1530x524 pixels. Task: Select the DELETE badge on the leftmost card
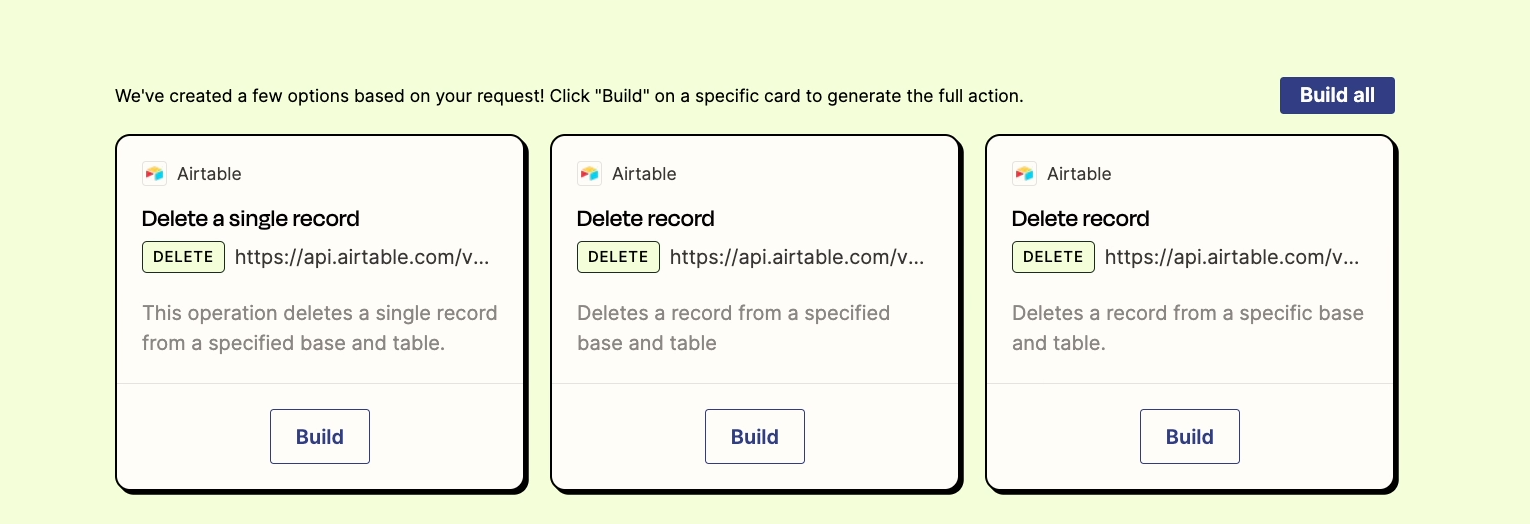click(183, 257)
